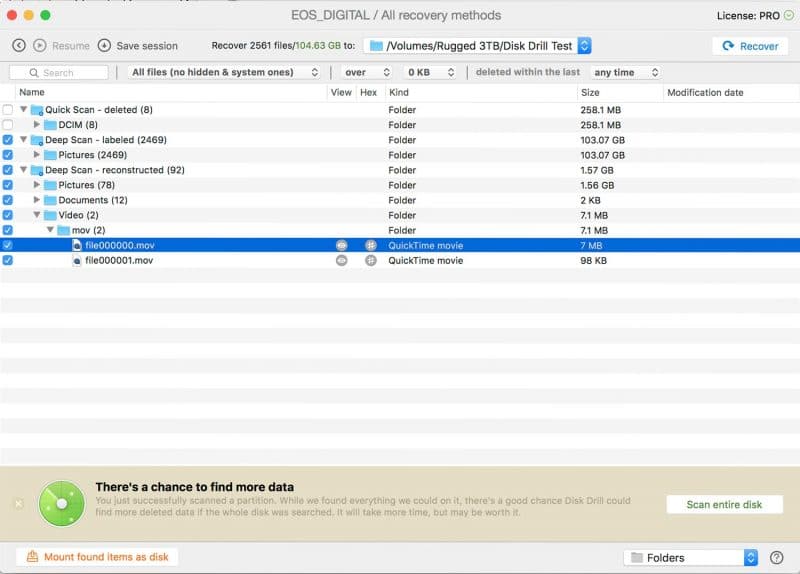The image size is (800, 574).
Task: Expand the Pictures (78) folder
Action: tap(37, 184)
